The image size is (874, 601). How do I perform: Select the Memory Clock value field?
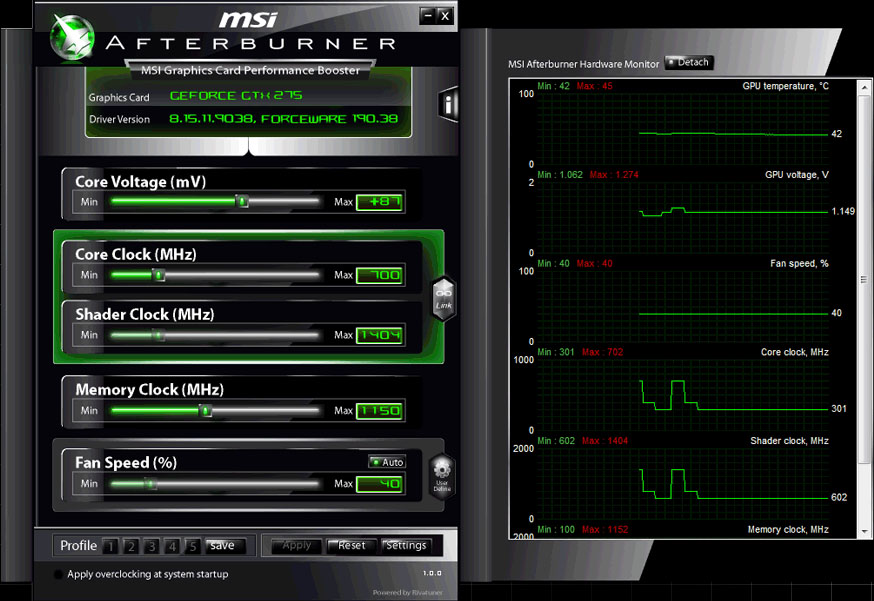click(x=379, y=411)
